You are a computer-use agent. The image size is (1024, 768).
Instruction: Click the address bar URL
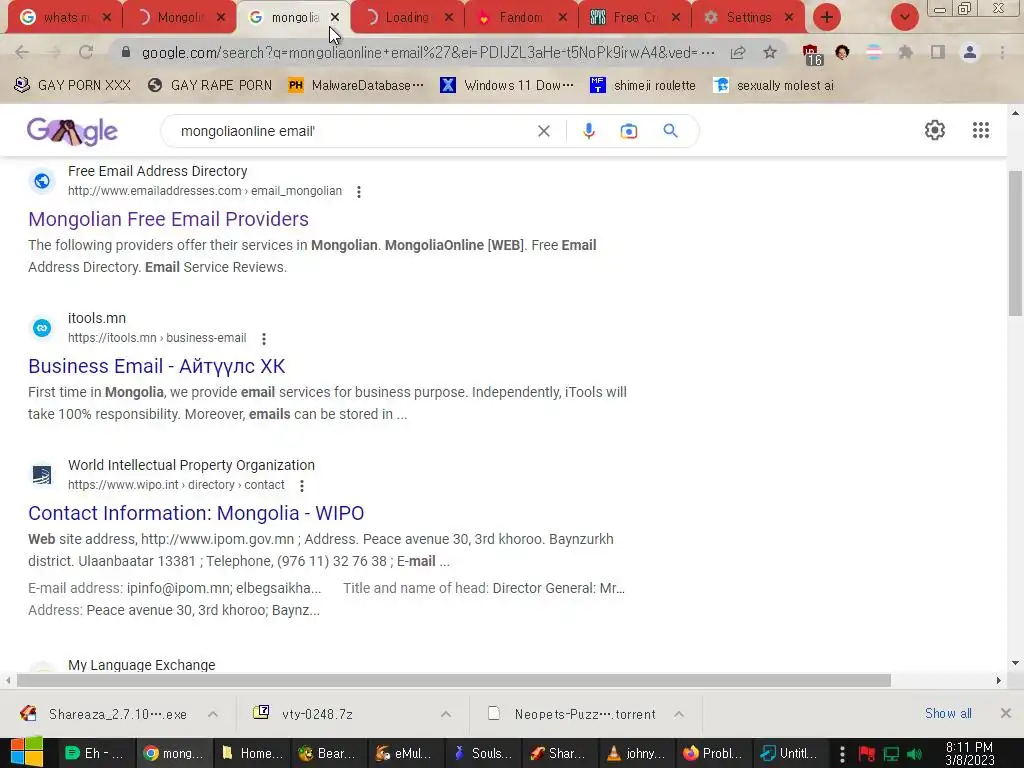point(428,52)
